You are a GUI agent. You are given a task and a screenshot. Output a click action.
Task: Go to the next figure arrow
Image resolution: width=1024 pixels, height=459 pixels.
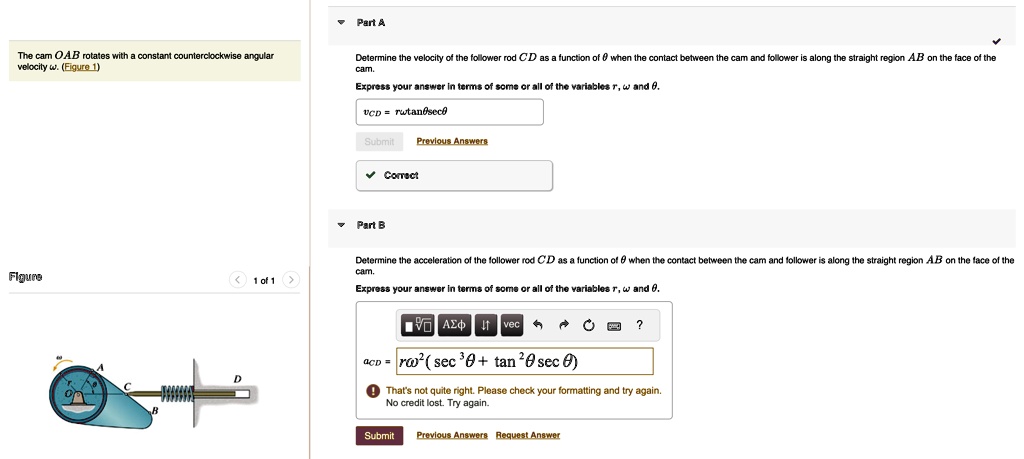click(x=291, y=280)
